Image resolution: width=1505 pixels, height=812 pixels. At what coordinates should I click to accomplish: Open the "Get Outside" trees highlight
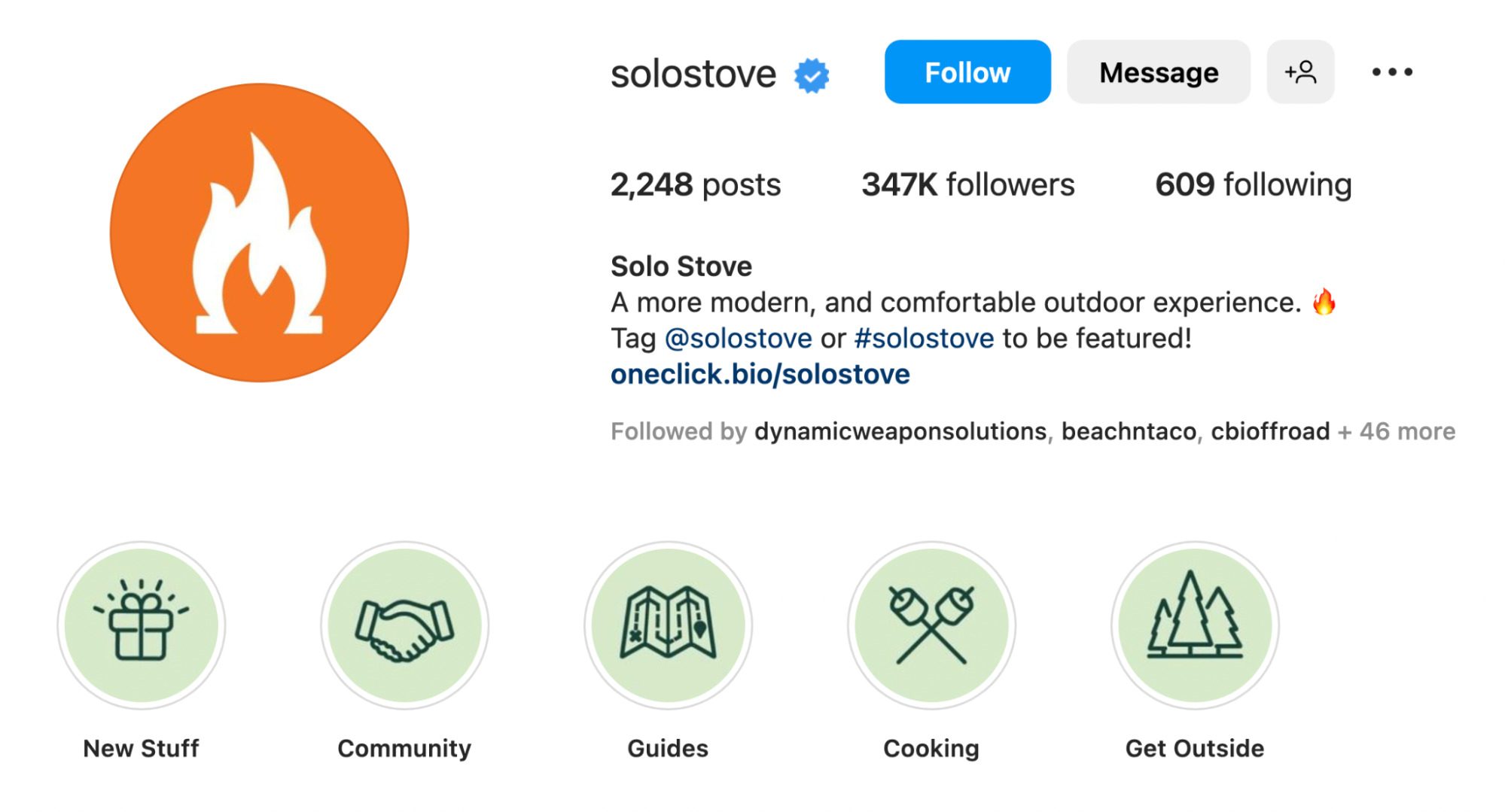(x=1195, y=629)
